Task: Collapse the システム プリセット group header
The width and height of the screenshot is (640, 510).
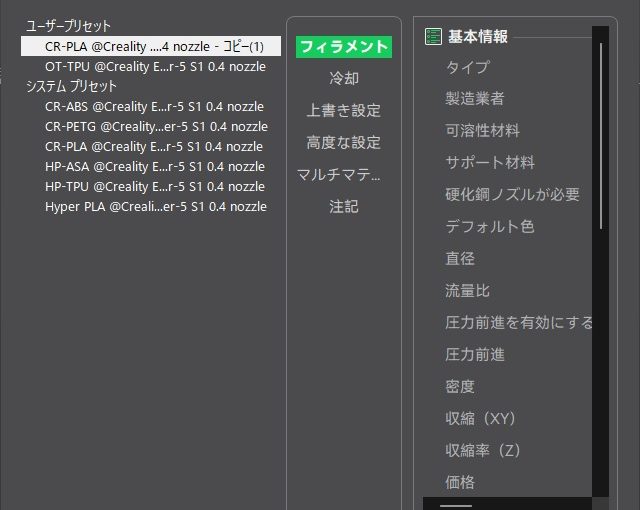Action: pos(72,86)
